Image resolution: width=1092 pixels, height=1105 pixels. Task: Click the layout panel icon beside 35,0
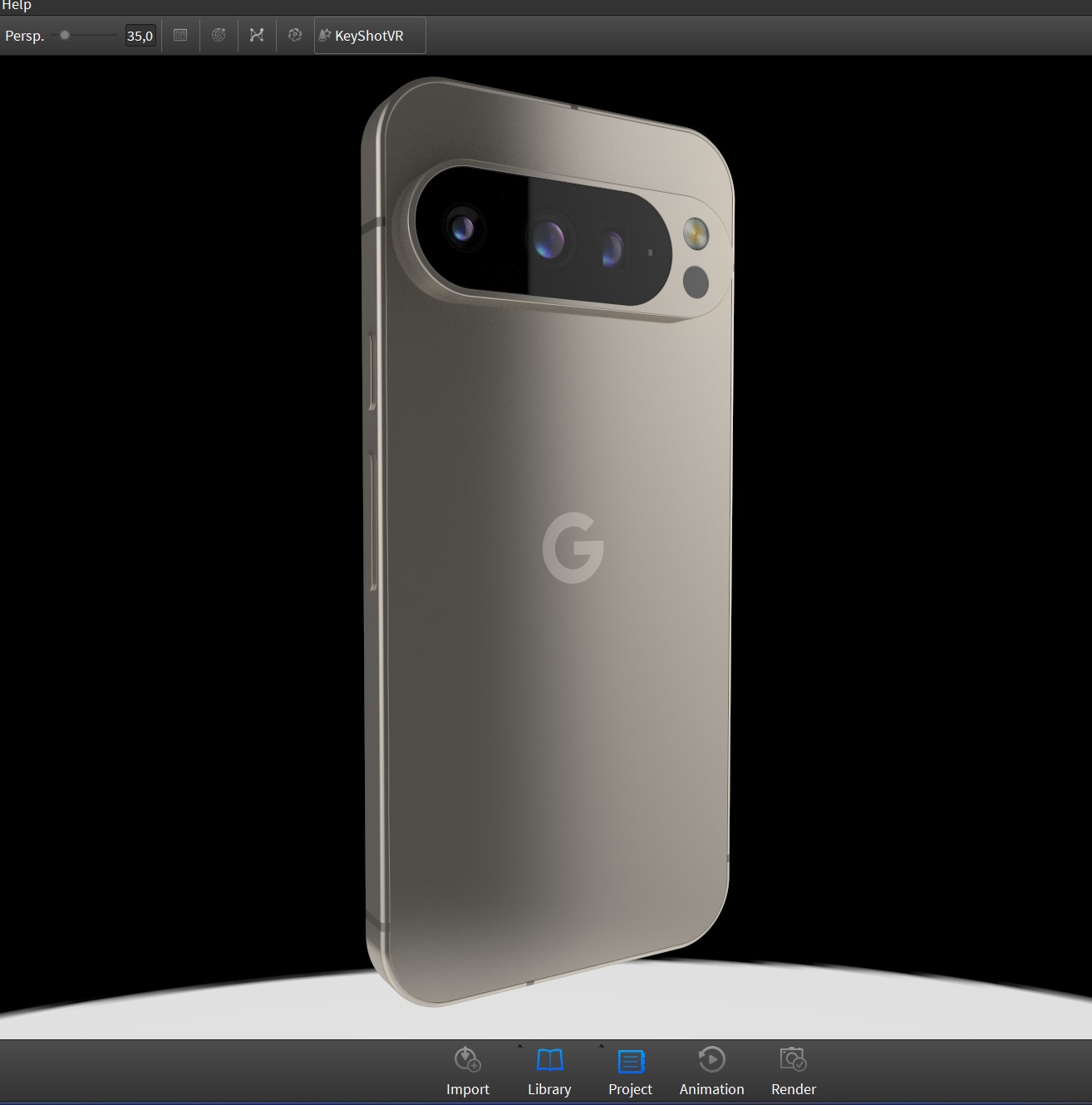point(180,36)
